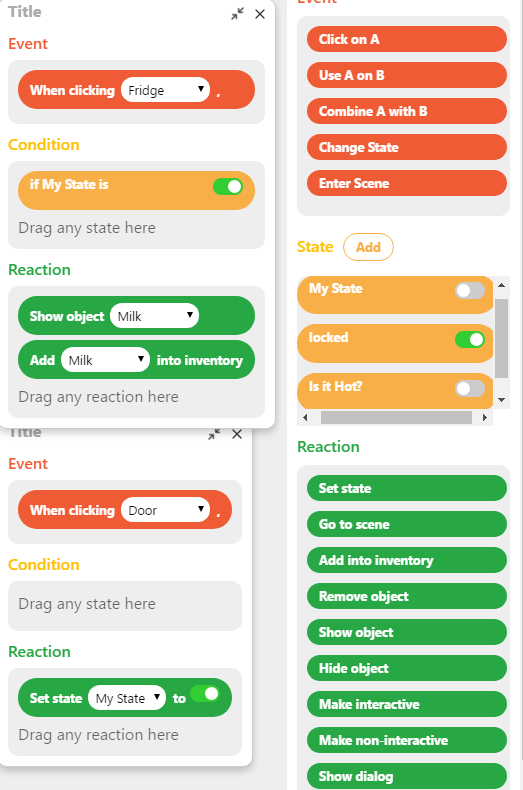Collapse the Door rule card with shrink icon
Screen dimensions: 523x790
coord(214,434)
